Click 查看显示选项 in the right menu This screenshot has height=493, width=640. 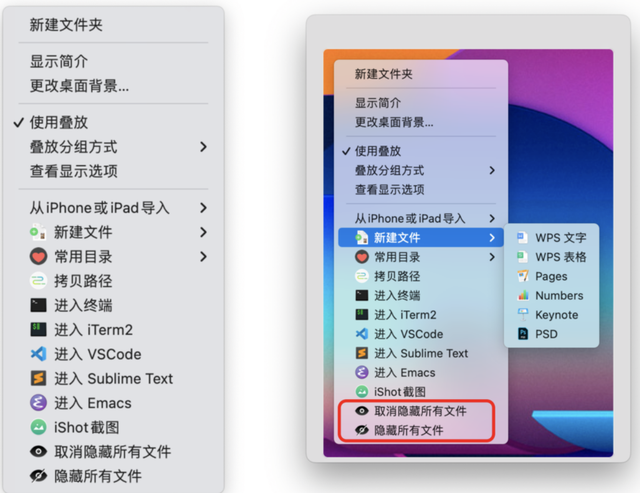pos(389,189)
